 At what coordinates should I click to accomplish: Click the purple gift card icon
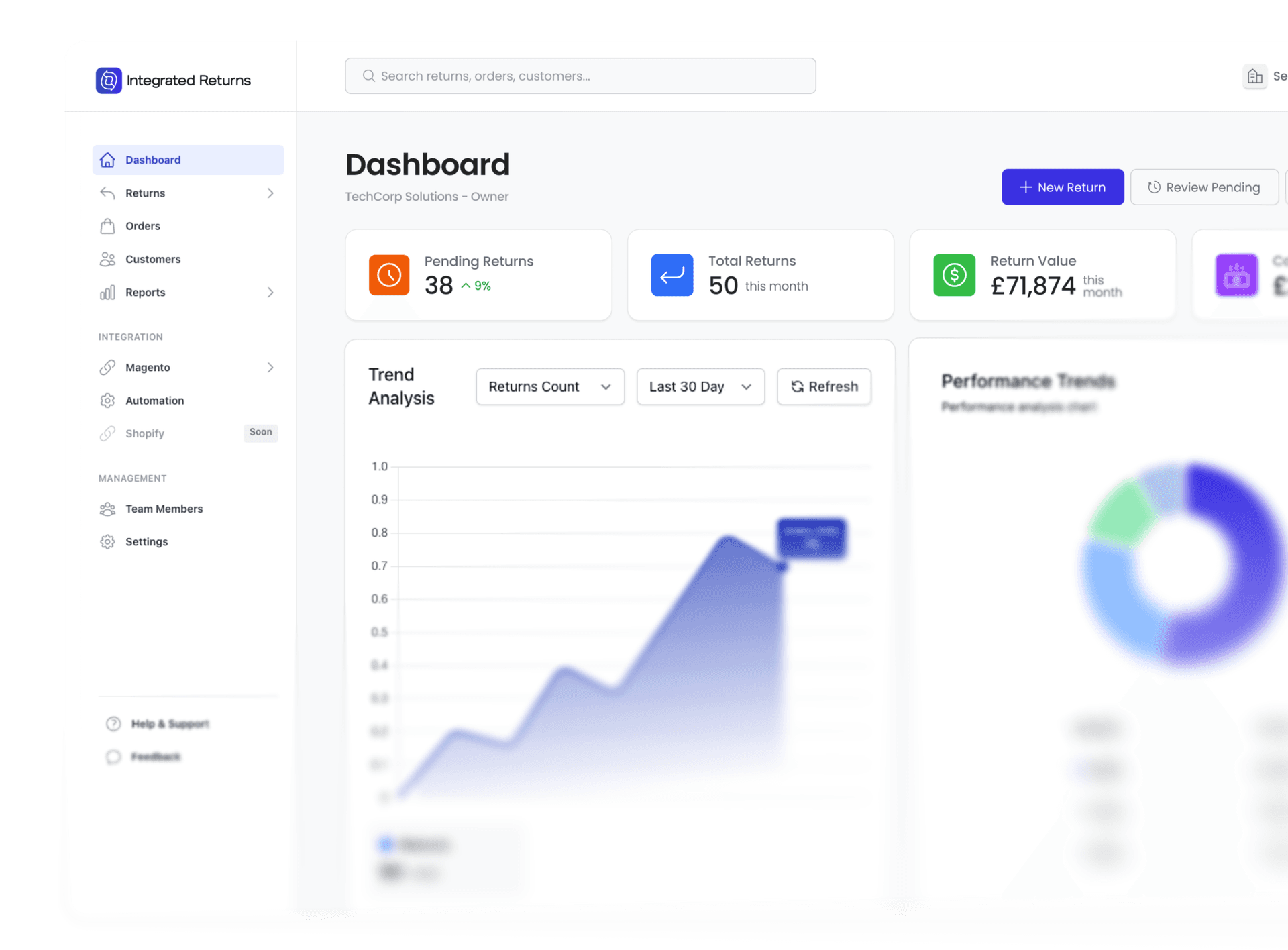[1236, 275]
